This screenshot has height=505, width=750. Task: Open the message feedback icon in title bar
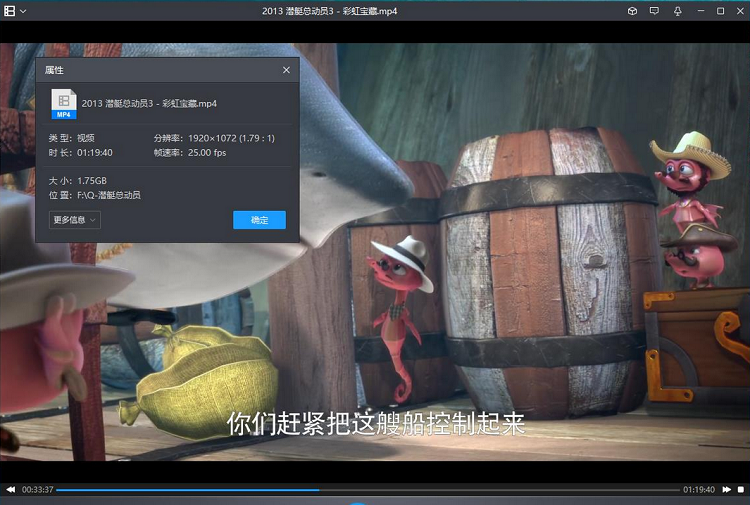coord(654,11)
